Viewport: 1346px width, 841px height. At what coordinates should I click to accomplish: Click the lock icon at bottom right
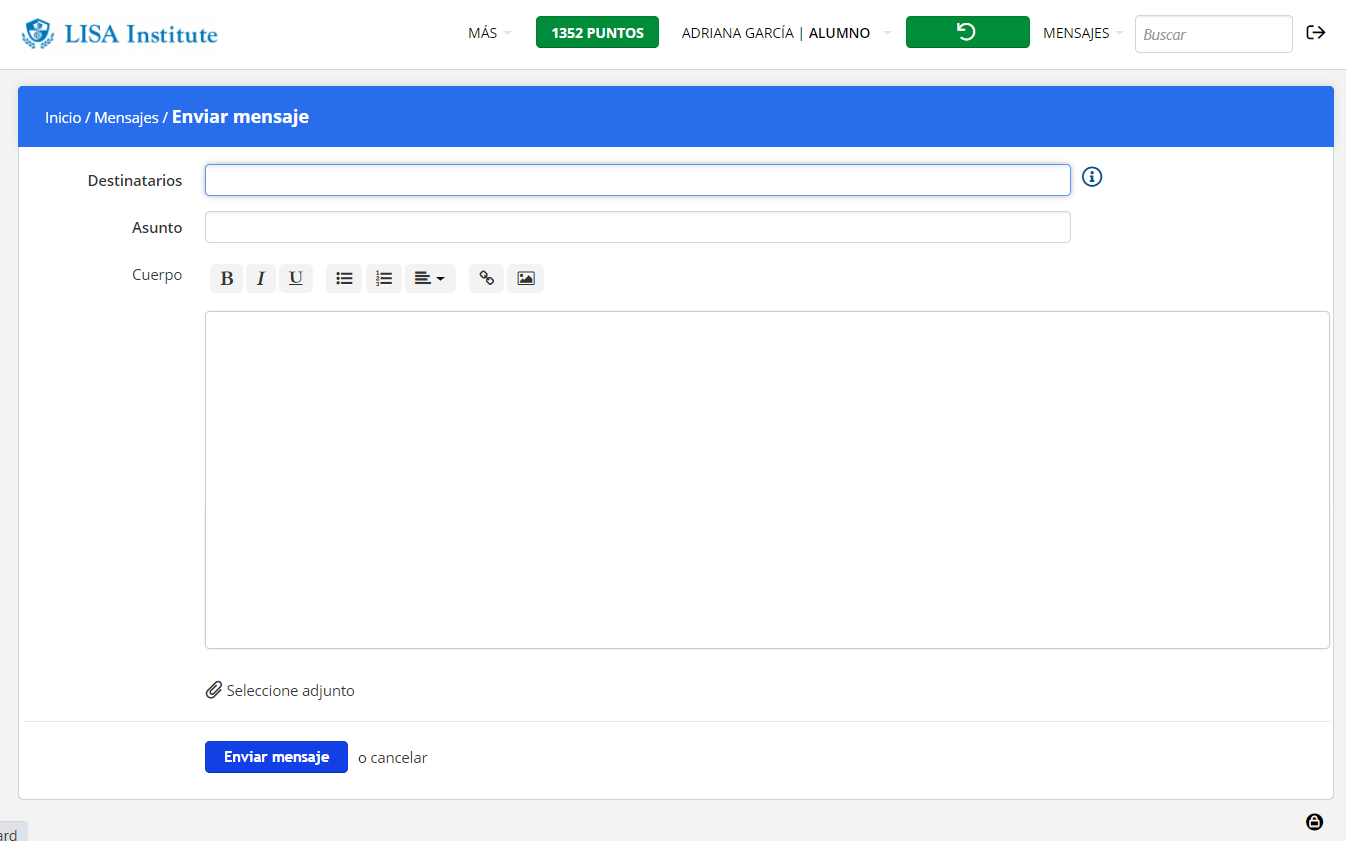(1314, 822)
